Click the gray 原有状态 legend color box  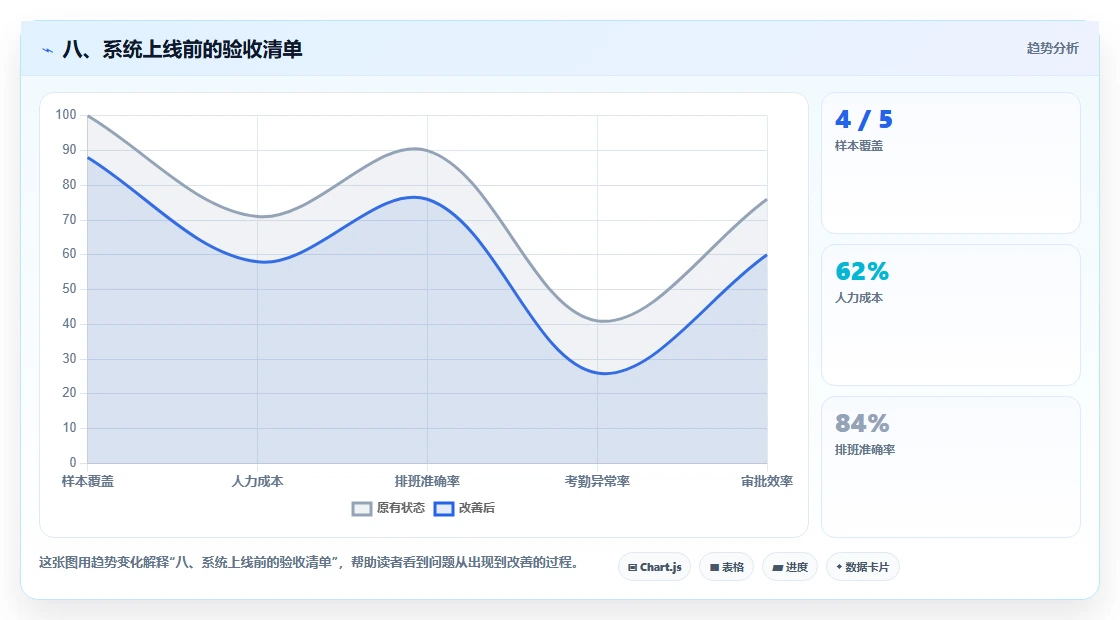click(x=362, y=509)
